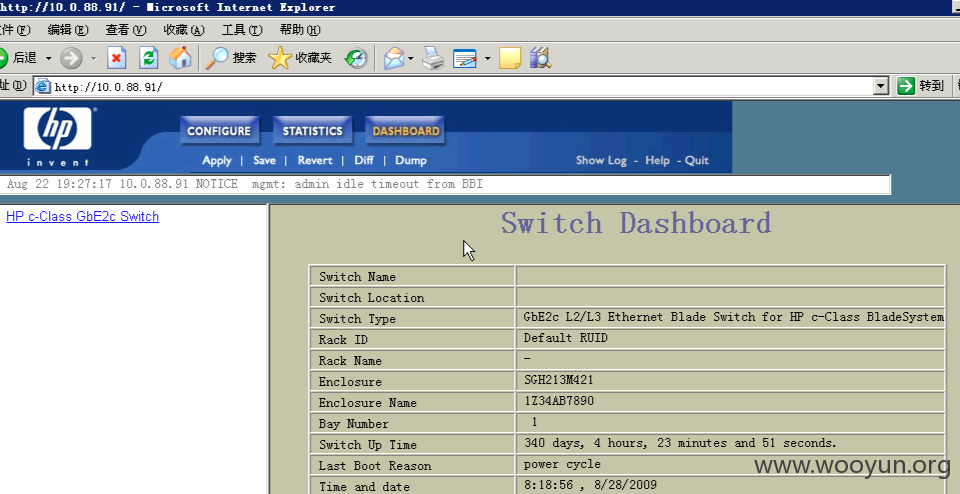Viewport: 960px width, 494px height.
Task: Switch to the STATISTICS tab
Action: [x=312, y=130]
